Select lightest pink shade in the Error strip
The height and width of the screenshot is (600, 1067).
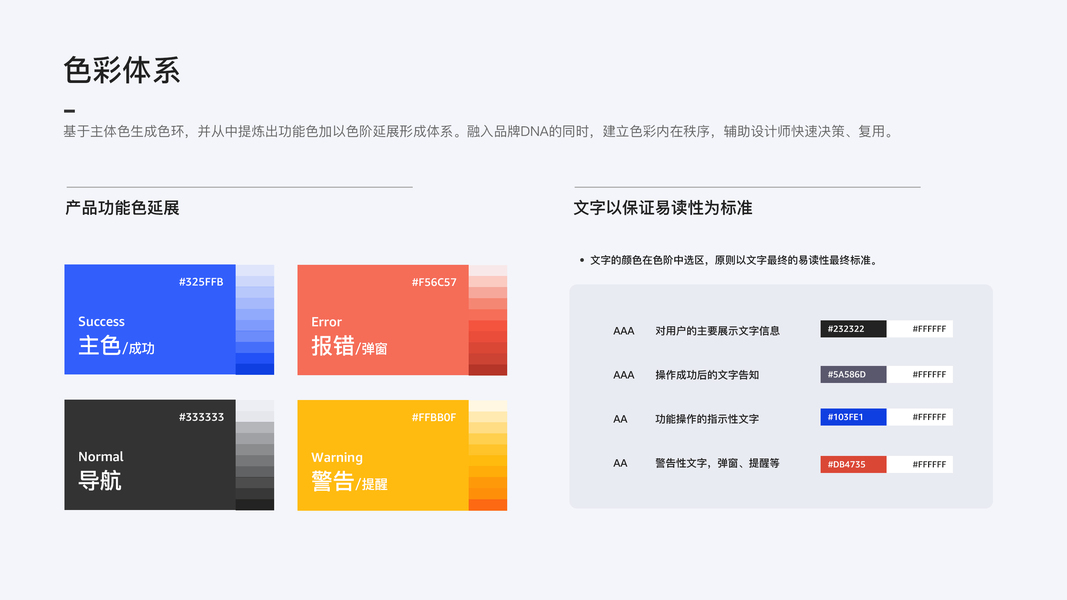[x=488, y=270]
